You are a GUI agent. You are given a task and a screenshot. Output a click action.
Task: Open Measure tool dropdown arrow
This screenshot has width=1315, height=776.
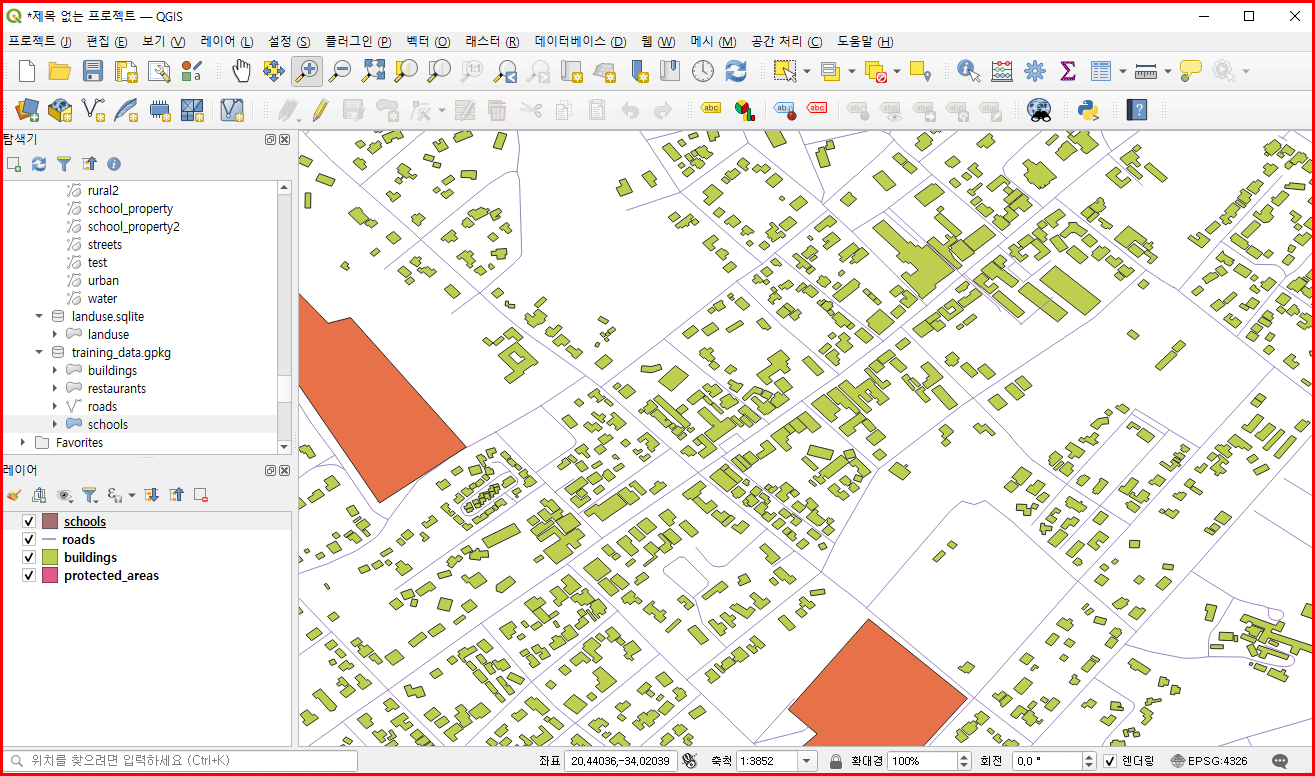coord(1168,71)
